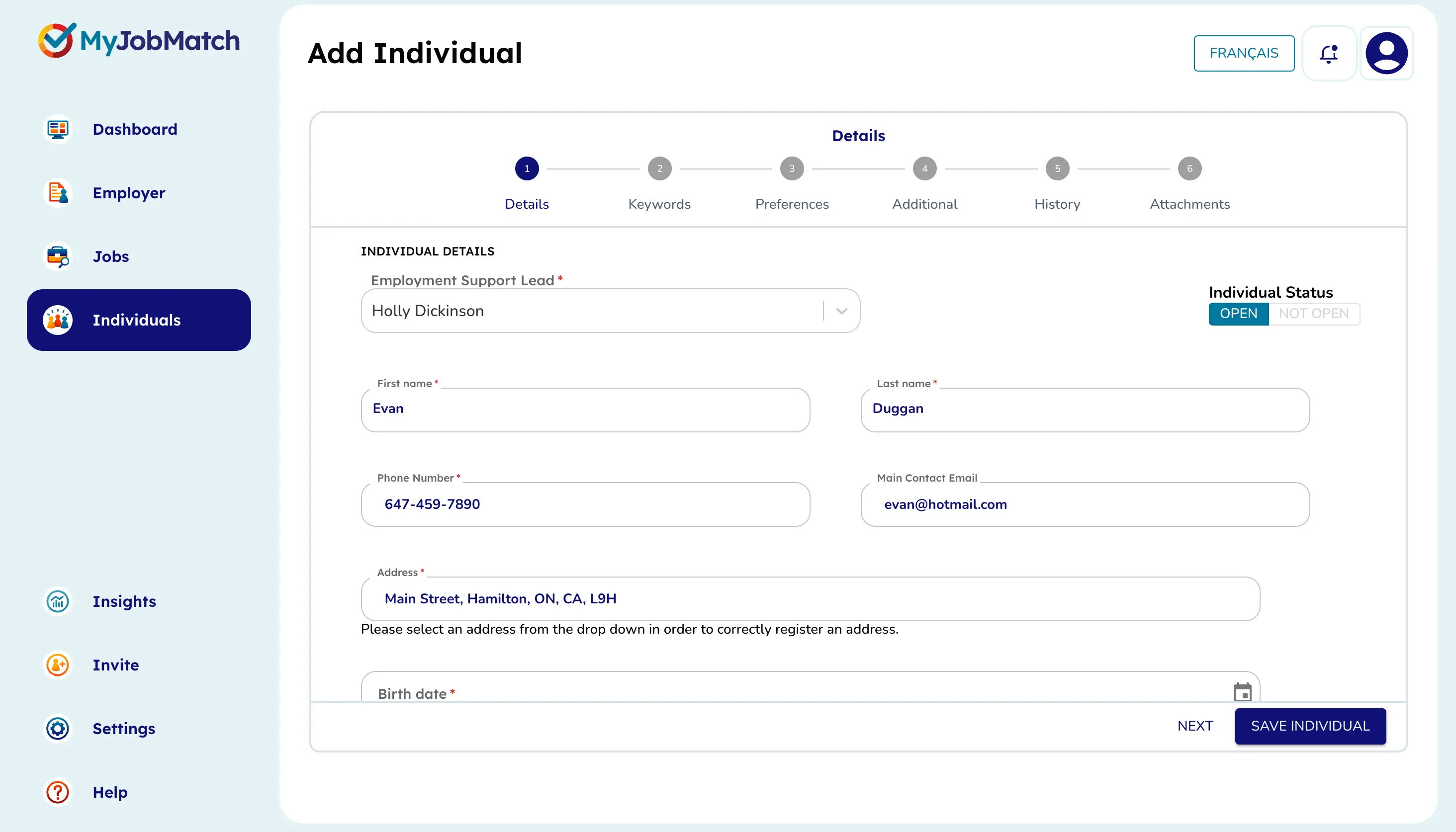Switch language with FRANÇAIS button

1244,53
